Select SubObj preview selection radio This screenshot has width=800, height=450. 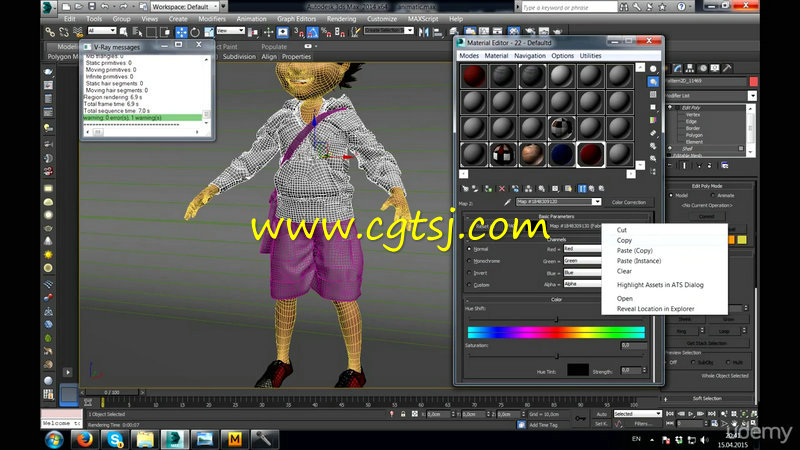tap(693, 362)
